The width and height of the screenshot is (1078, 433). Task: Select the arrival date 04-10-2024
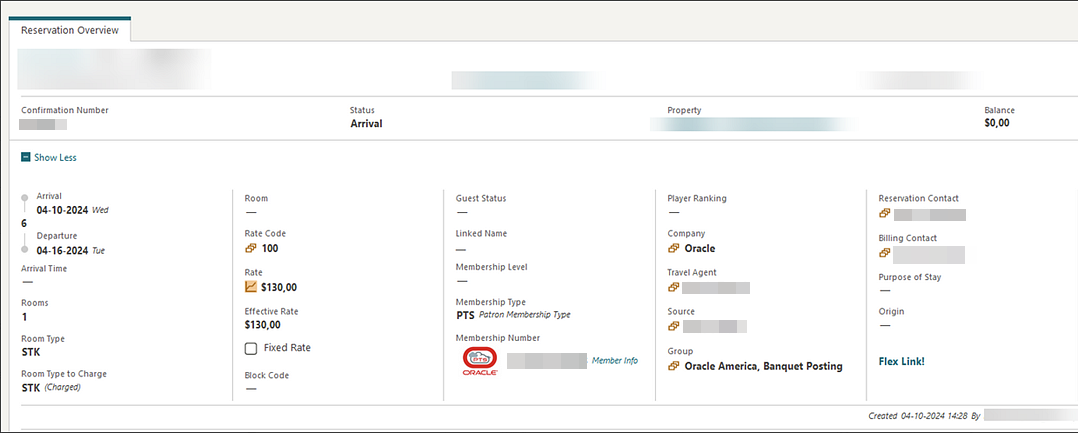coord(63,210)
